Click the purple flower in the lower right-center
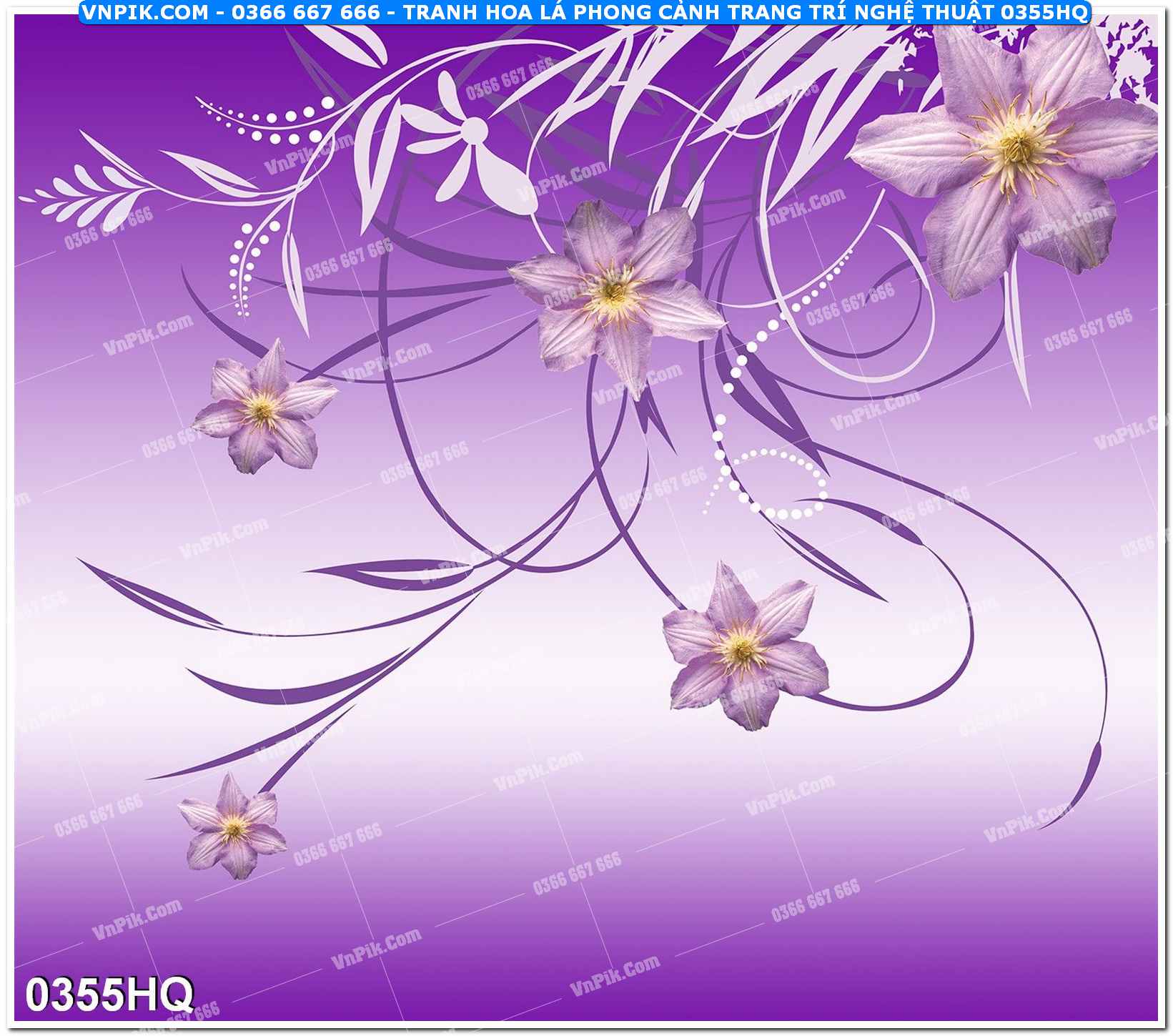Screen dimensions: 1173x1036 coord(743,647)
